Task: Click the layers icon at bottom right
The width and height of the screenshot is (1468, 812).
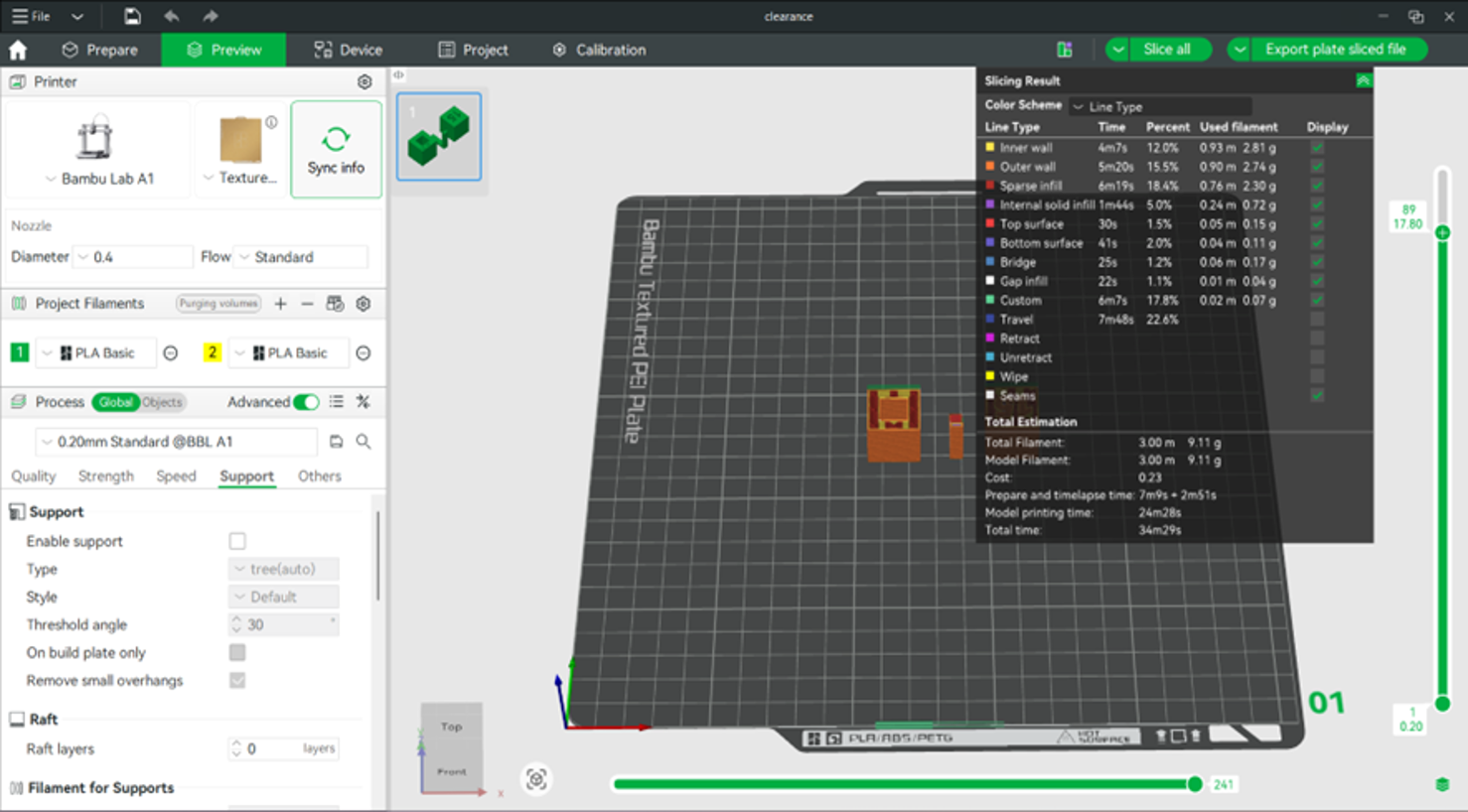Action: click(1442, 784)
